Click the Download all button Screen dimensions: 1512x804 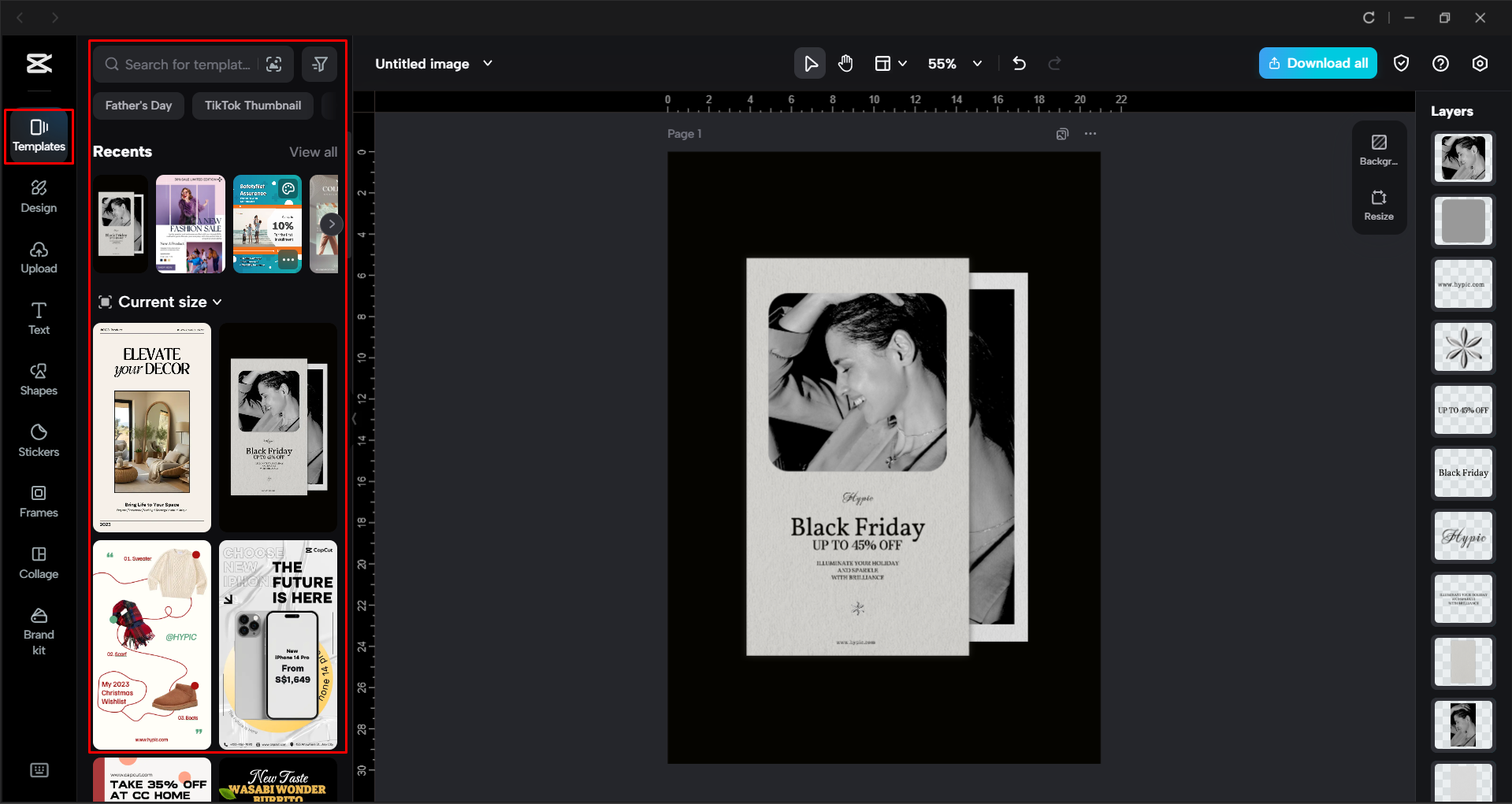tap(1317, 63)
